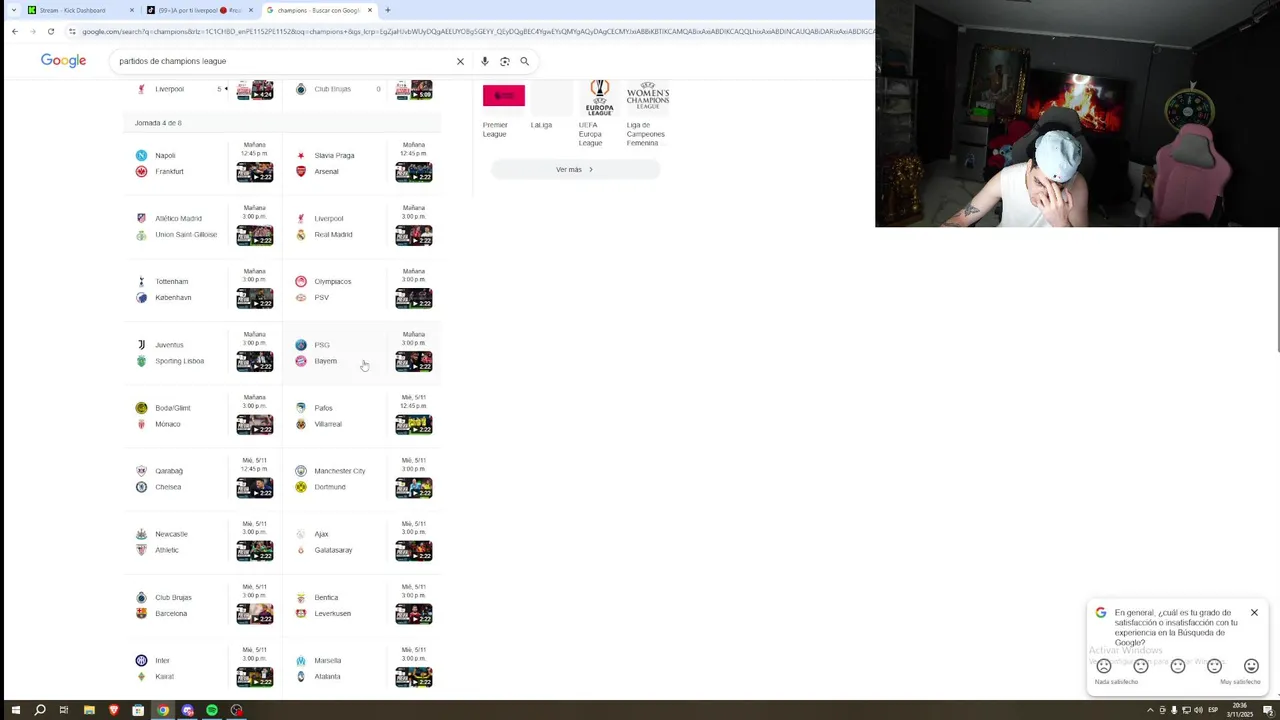Launch Brave browser from the taskbar
The image size is (1280, 720).
pyautogui.click(x=113, y=710)
